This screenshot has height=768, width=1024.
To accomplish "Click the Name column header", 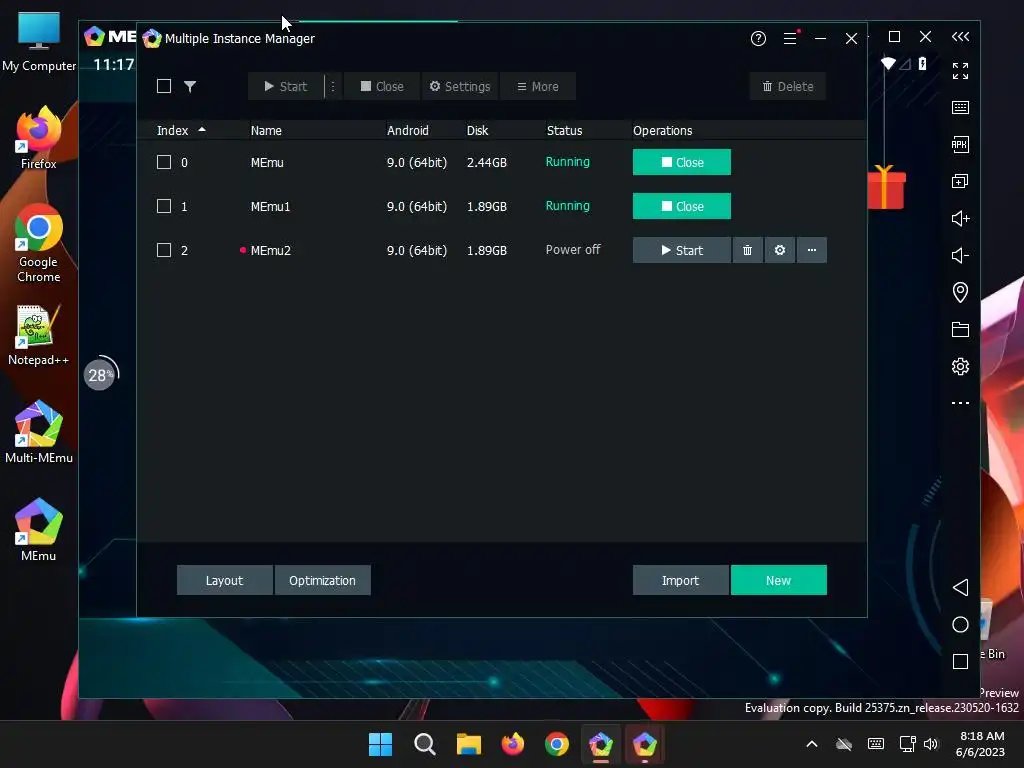I will coord(266,131).
